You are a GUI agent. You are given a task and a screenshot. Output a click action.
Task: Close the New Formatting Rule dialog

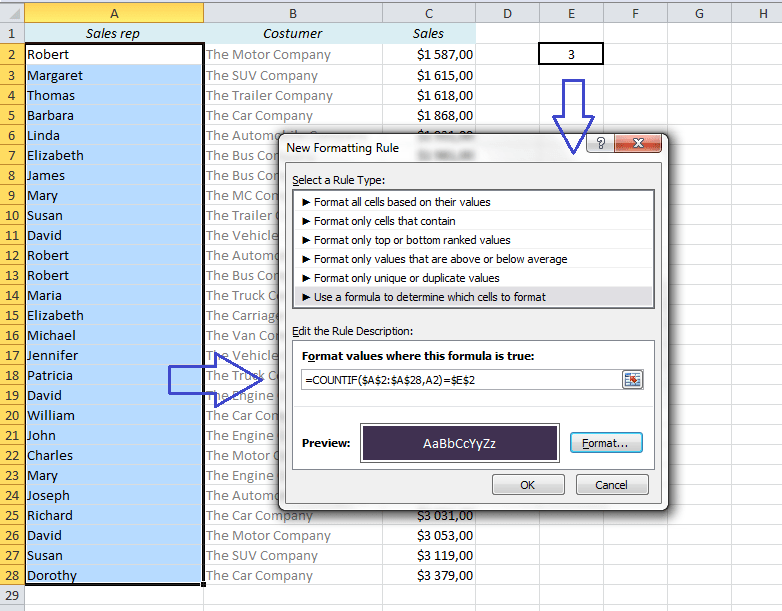pyautogui.click(x=638, y=144)
